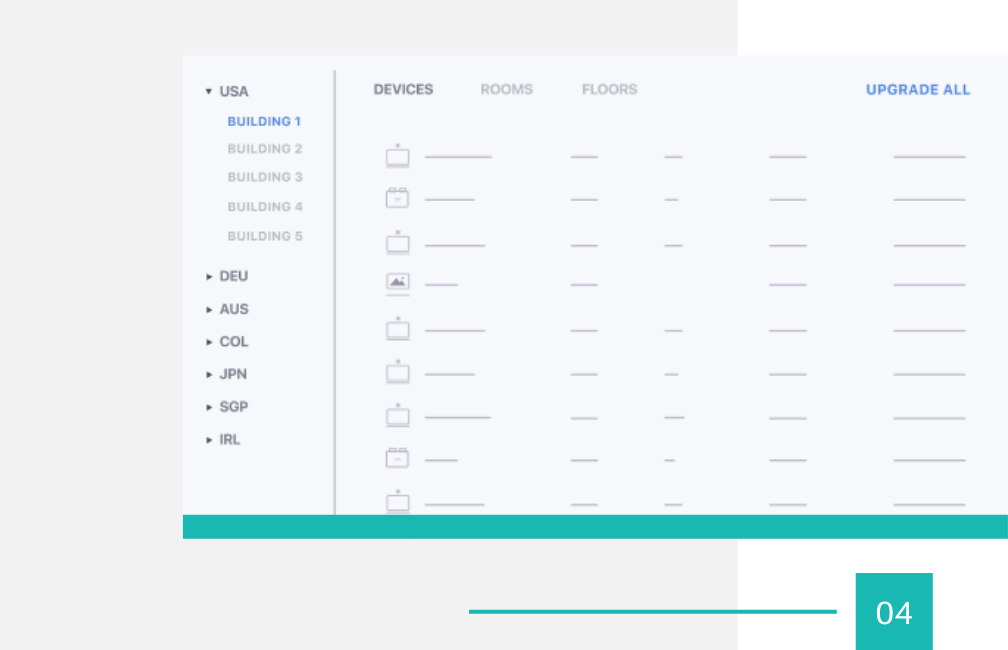Screen dimensions: 1008x650
Task: Switch to the Rooms tab
Action: pyautogui.click(x=506, y=90)
